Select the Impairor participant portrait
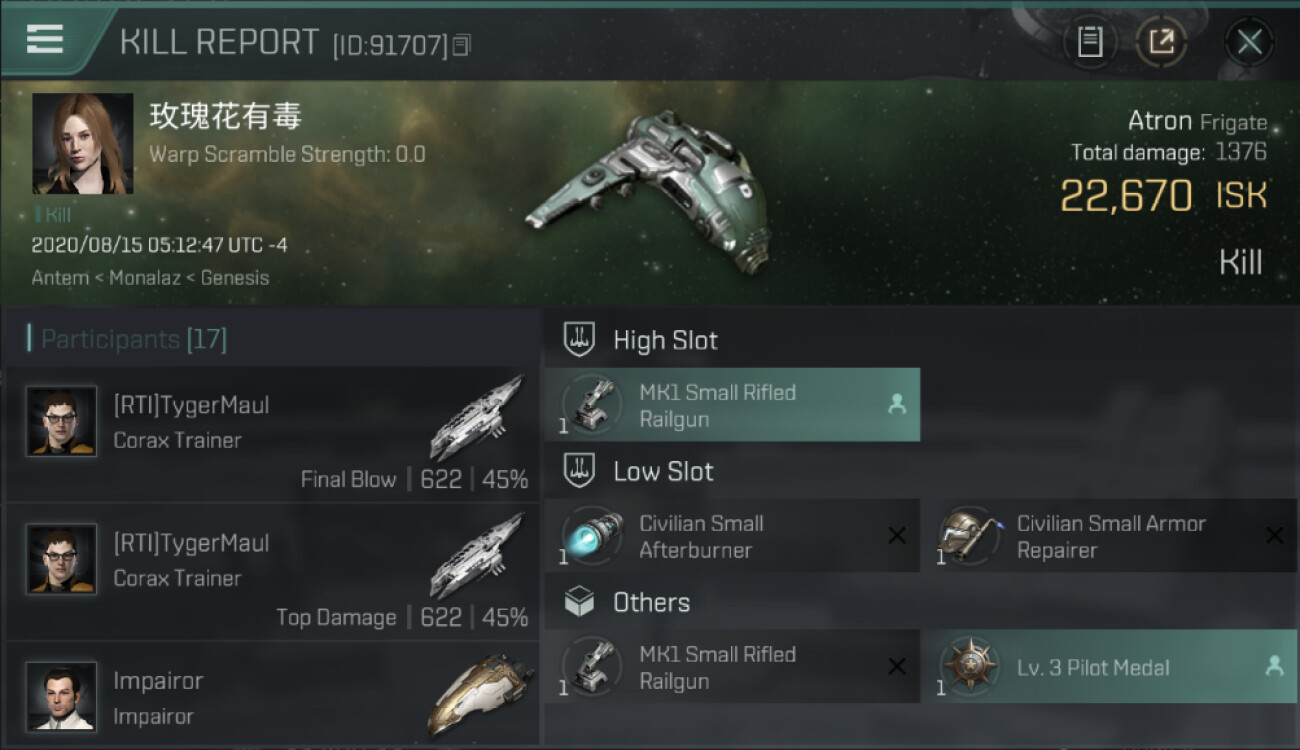Screen dimensions: 1300x750 [62, 696]
